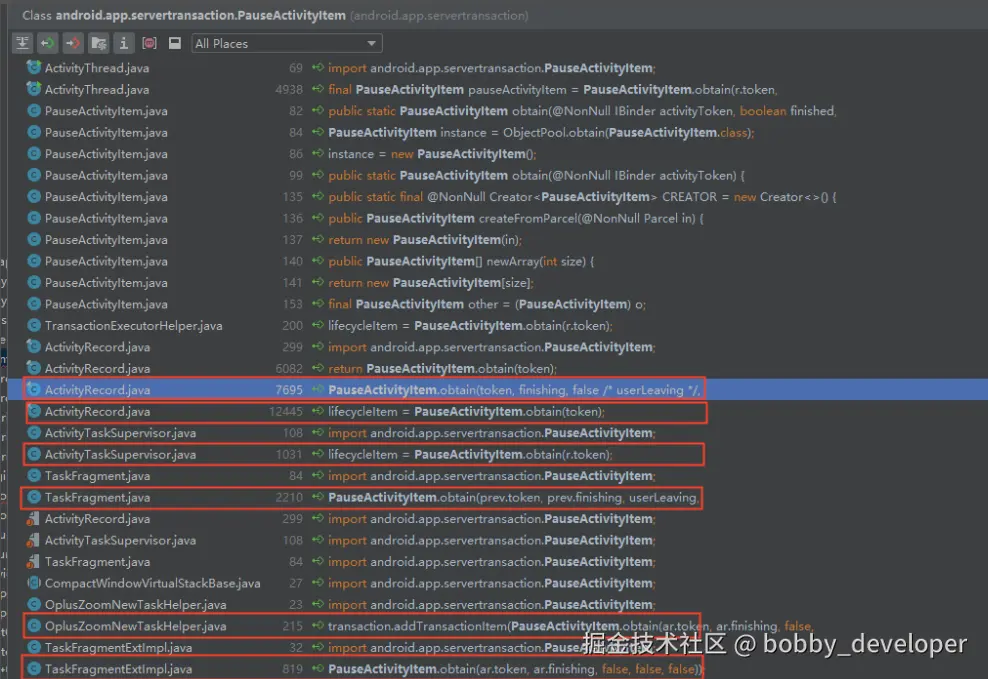Select highlighted ActivityRecord.java row at line 7695

click(x=498, y=390)
